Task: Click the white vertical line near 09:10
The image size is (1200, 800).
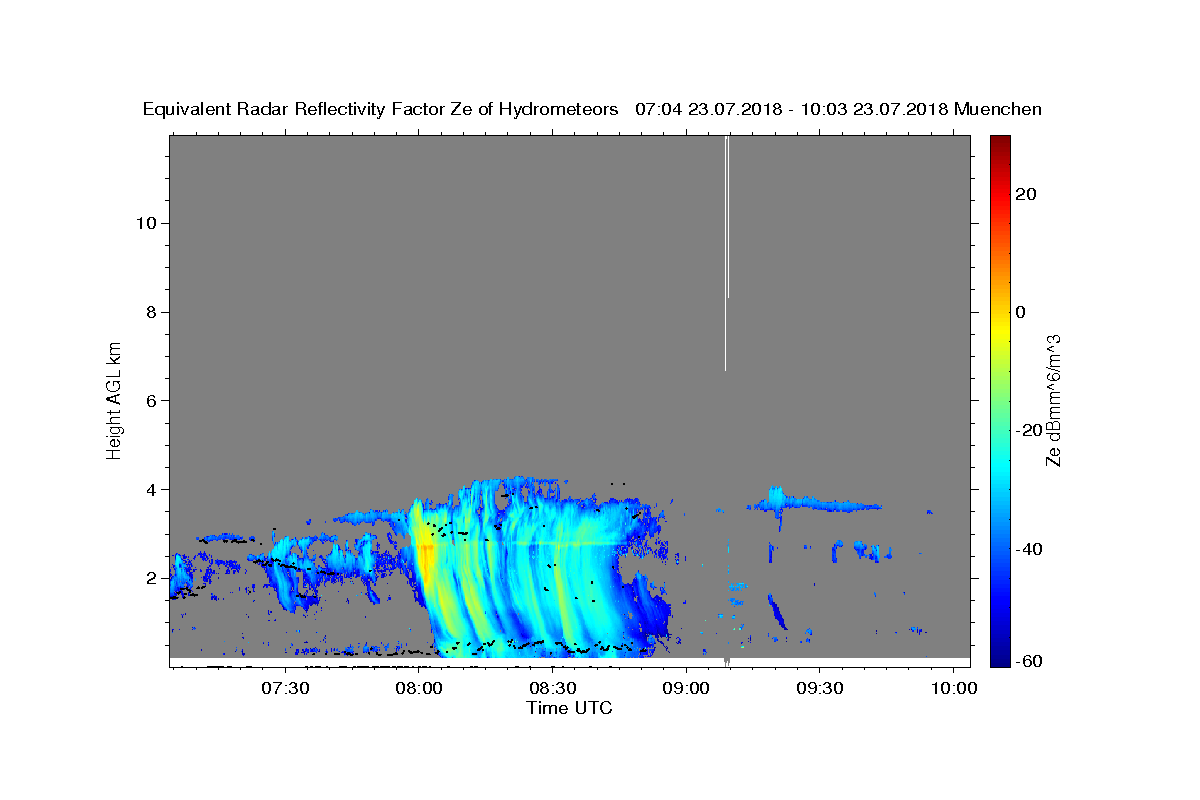Action: (x=727, y=253)
